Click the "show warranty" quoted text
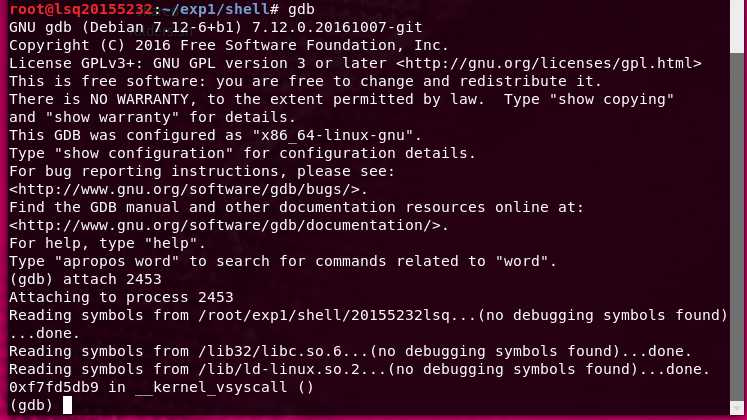 [112, 117]
